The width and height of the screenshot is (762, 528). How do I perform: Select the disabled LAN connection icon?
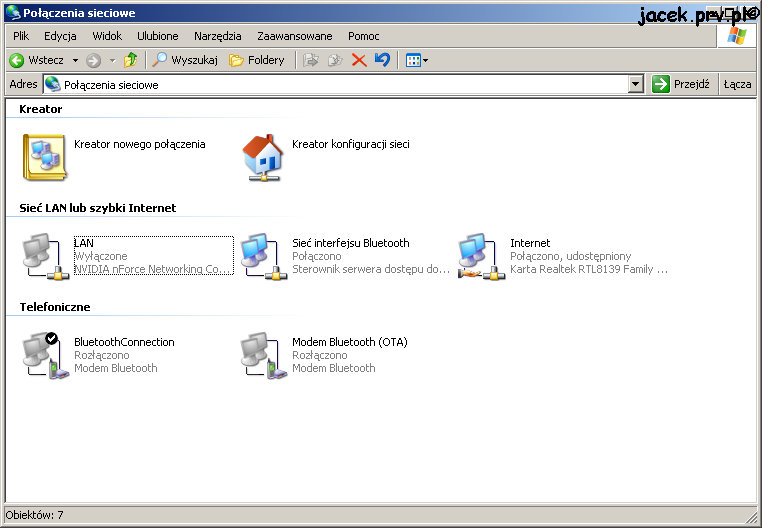(x=46, y=256)
